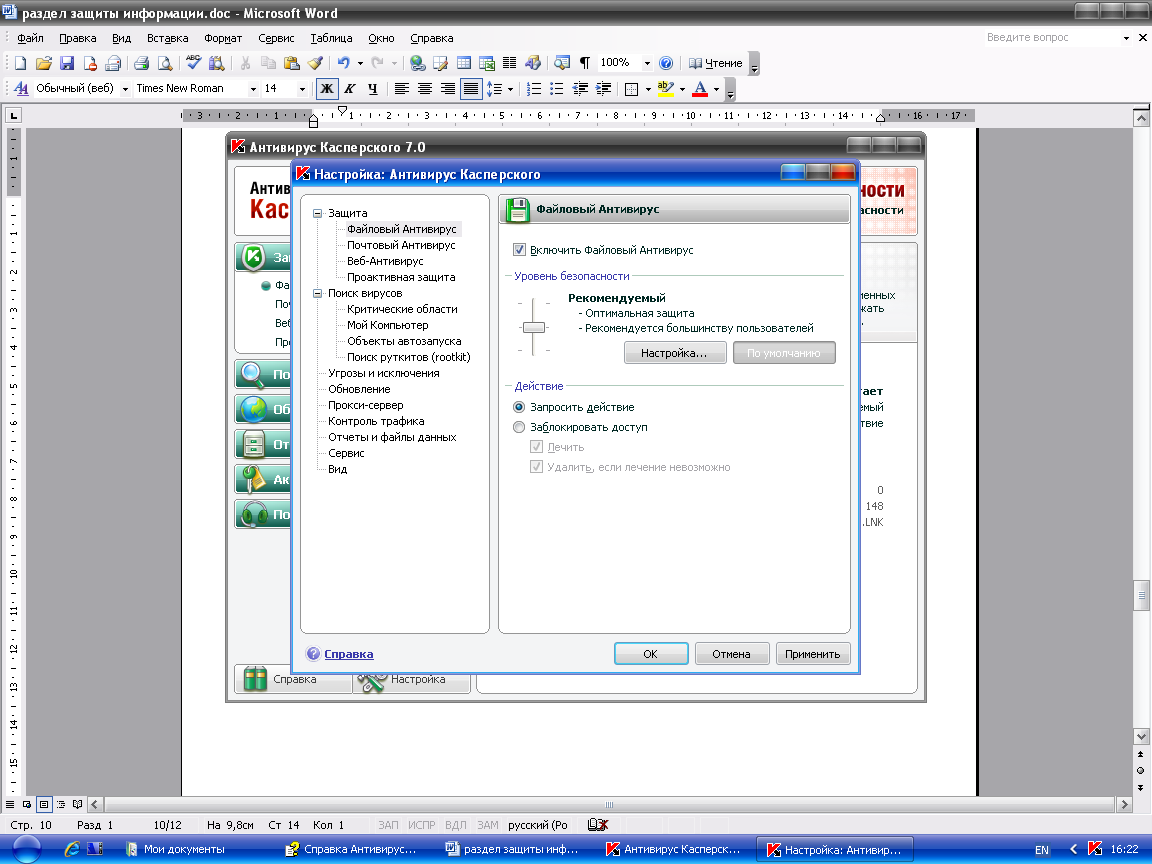Click the vertical scrollbar thumb in Word

(x=1141, y=595)
